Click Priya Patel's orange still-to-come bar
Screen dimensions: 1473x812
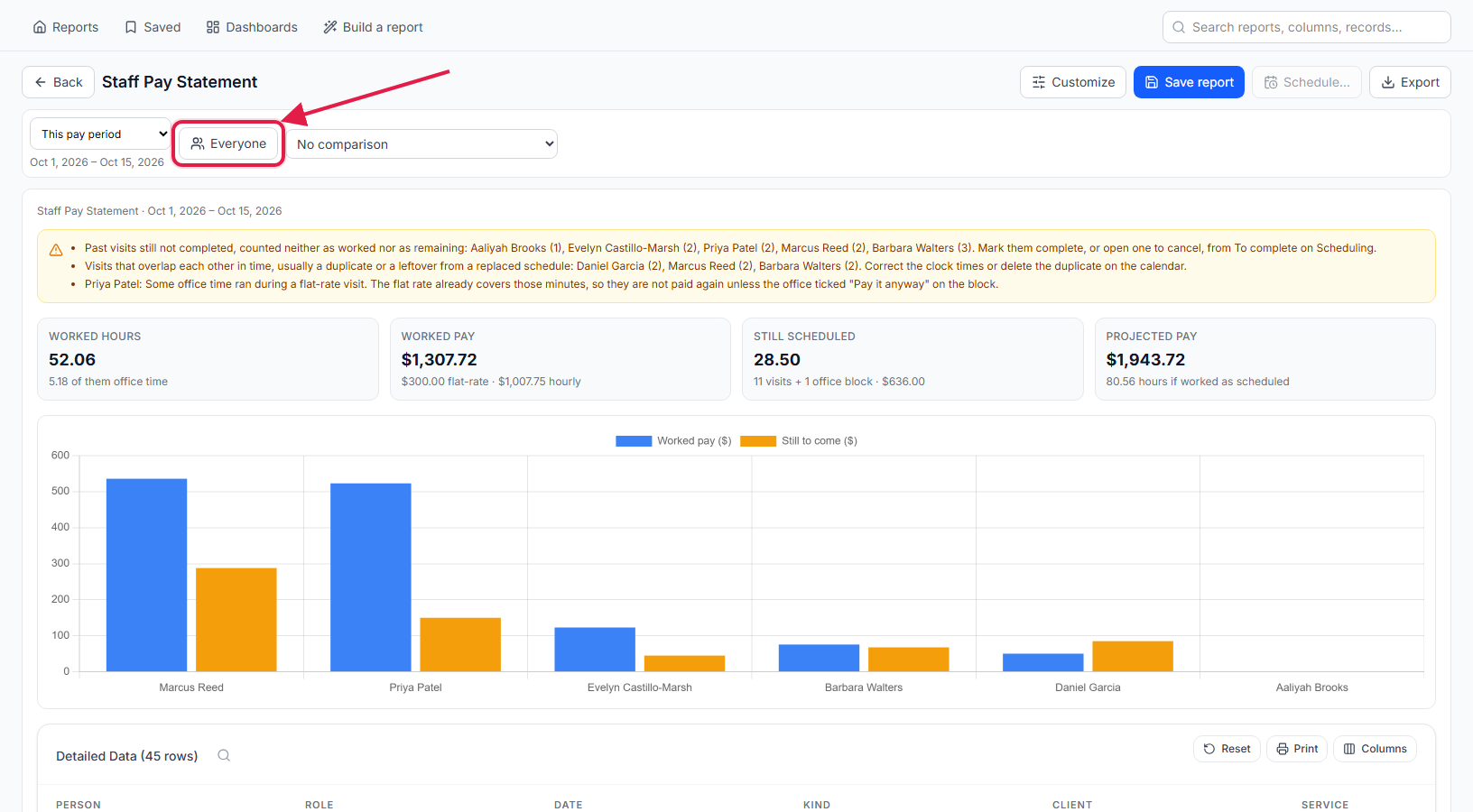[x=460, y=644]
